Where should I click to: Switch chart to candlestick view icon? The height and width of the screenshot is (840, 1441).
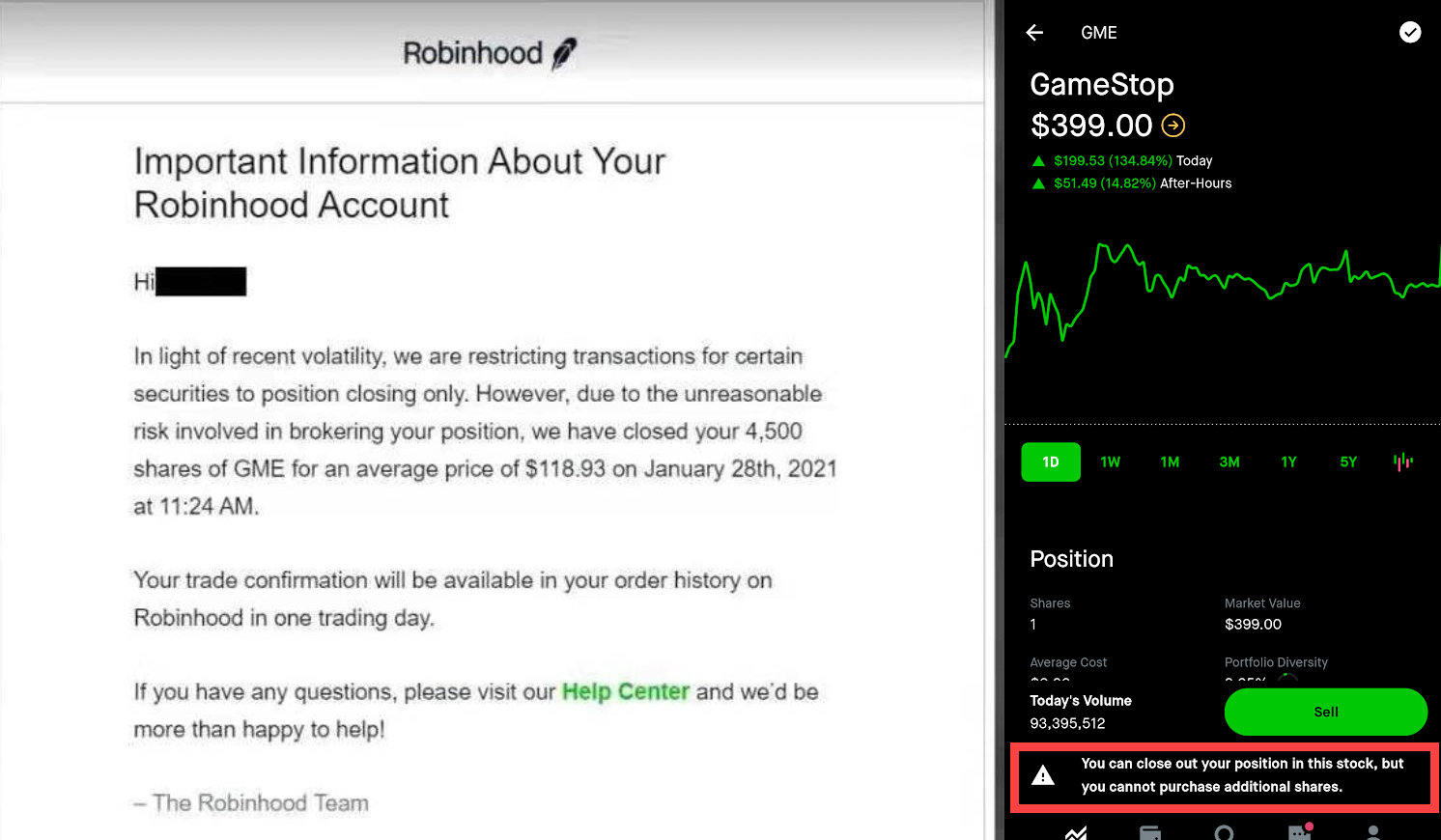tap(1403, 462)
